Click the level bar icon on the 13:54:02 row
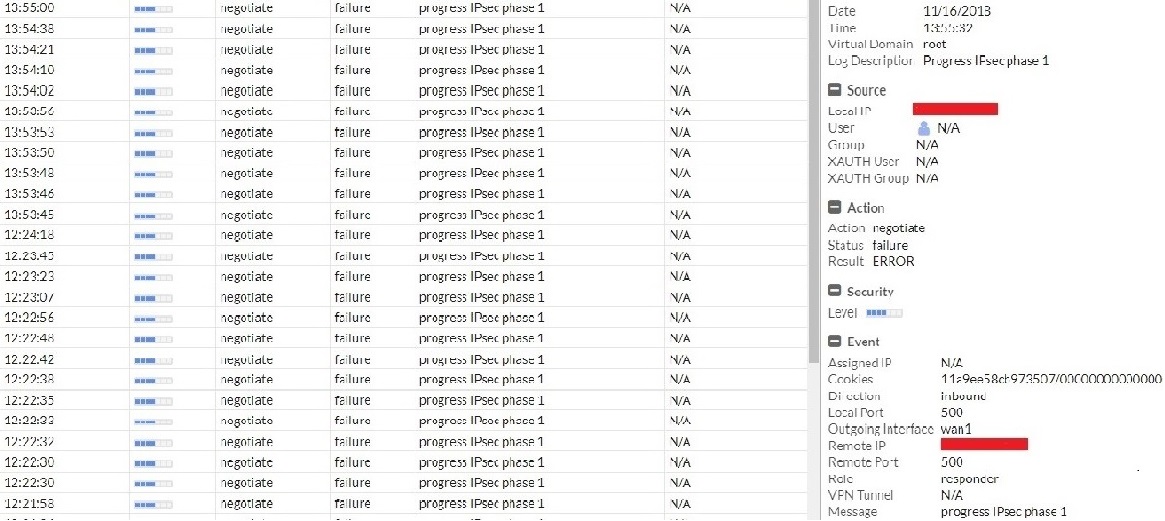The height and width of the screenshot is (521, 1165). pos(153,90)
